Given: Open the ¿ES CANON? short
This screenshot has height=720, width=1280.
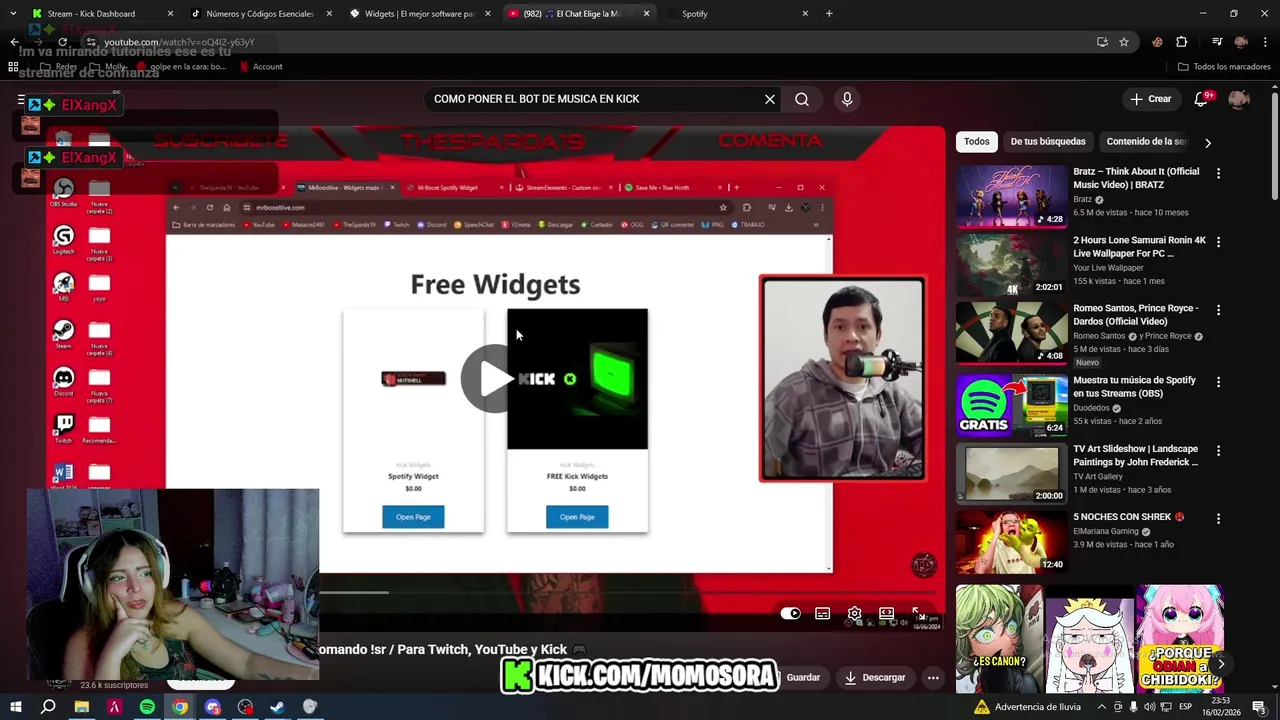Looking at the screenshot, I should pos(999,639).
